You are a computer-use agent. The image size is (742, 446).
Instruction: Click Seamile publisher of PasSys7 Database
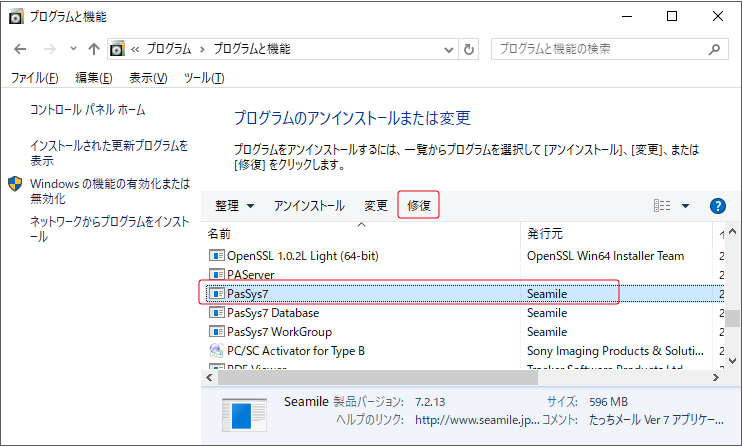point(547,312)
